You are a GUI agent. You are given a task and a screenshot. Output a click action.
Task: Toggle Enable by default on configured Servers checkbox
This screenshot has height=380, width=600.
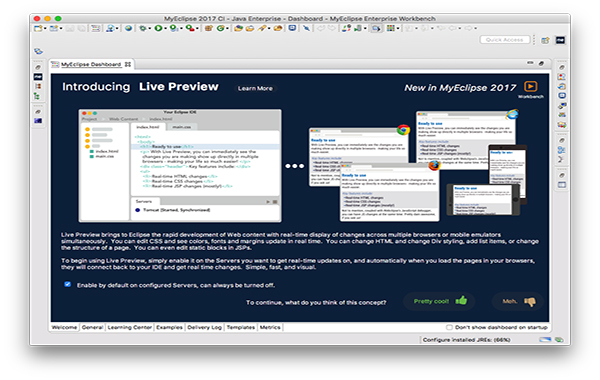pos(68,284)
